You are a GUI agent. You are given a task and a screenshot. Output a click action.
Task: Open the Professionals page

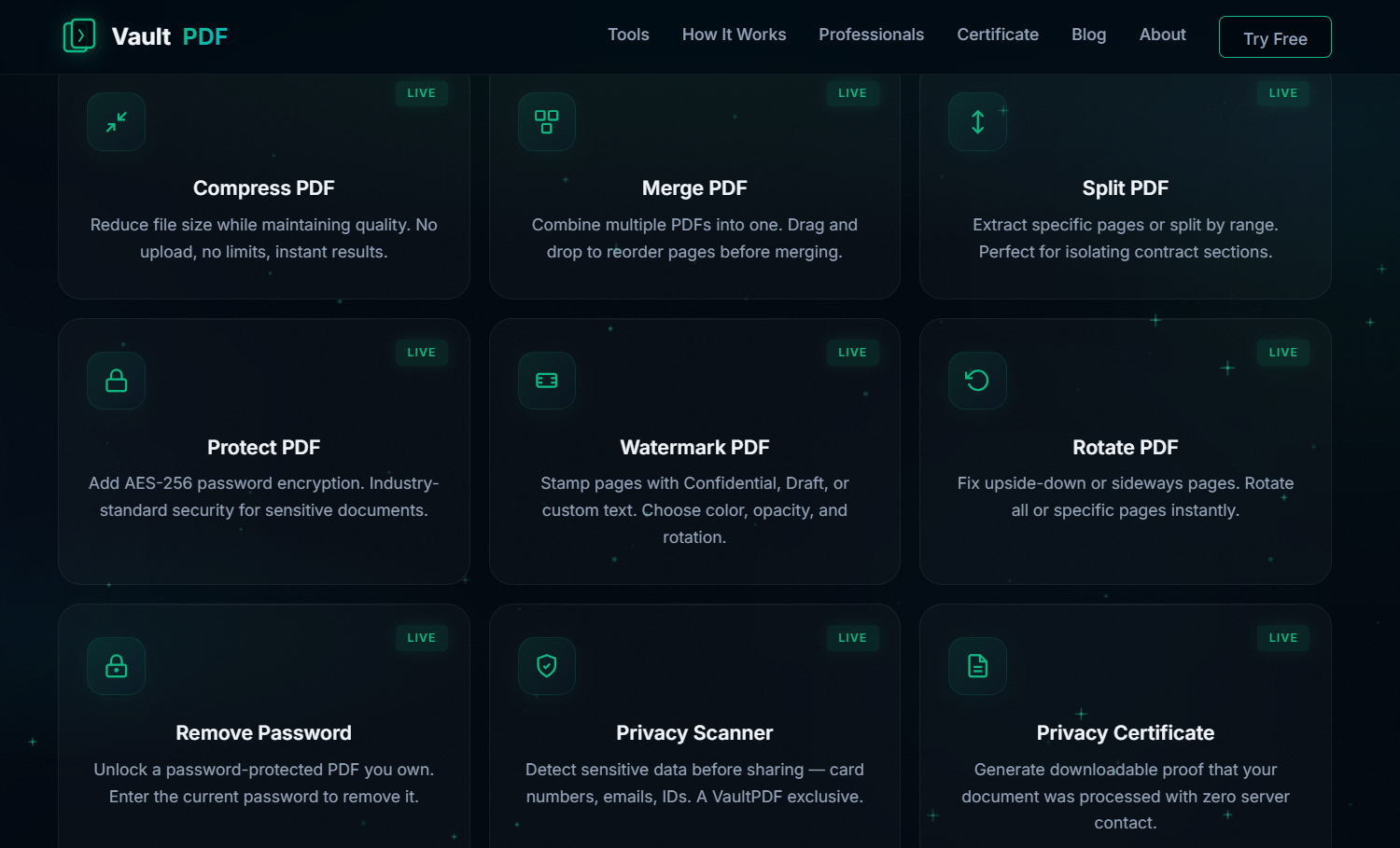(x=872, y=35)
